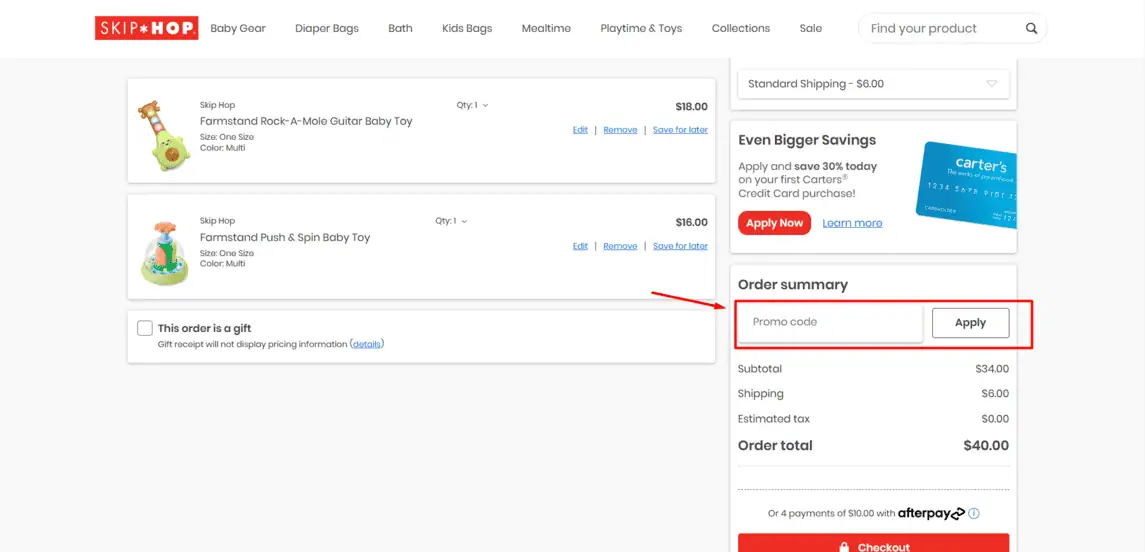Remove the Push & Spin Baby Toy
Viewport: 1145px width, 552px height.
620,246
